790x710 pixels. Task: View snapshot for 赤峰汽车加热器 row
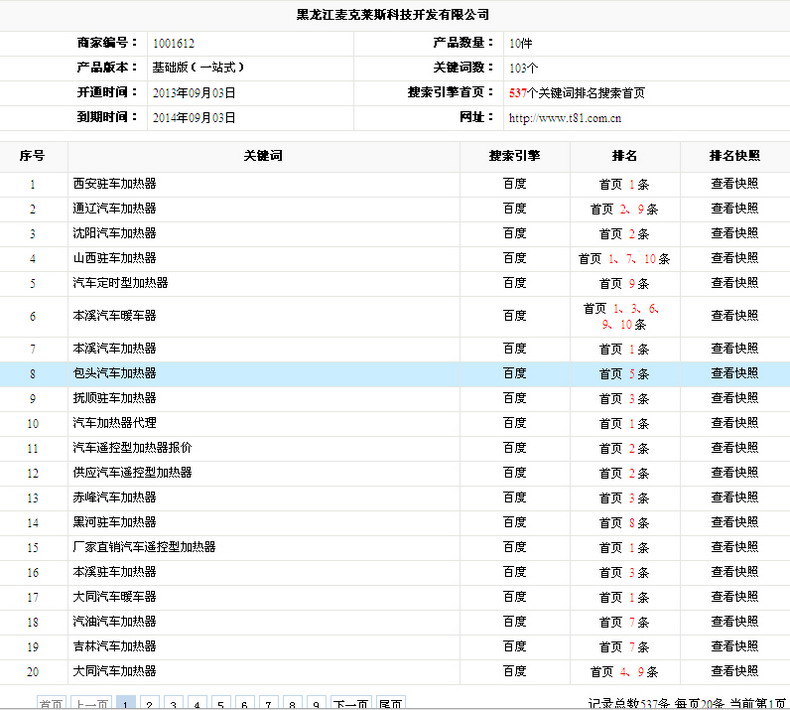[x=734, y=497]
